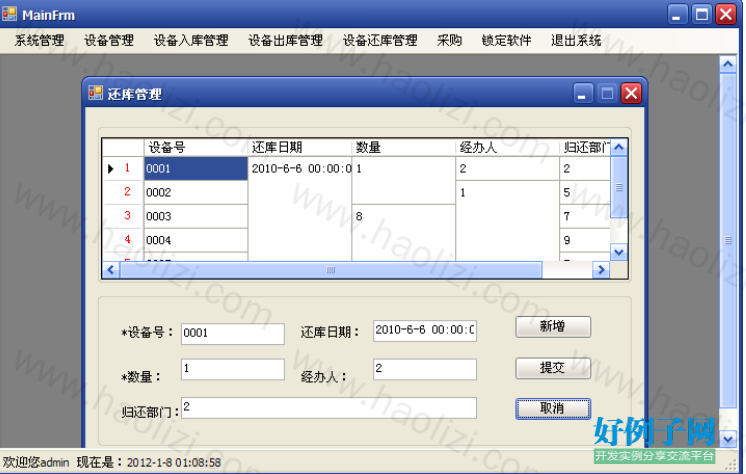The height and width of the screenshot is (474, 746).
Task: Maximize the MainFrm window
Action: coord(702,14)
